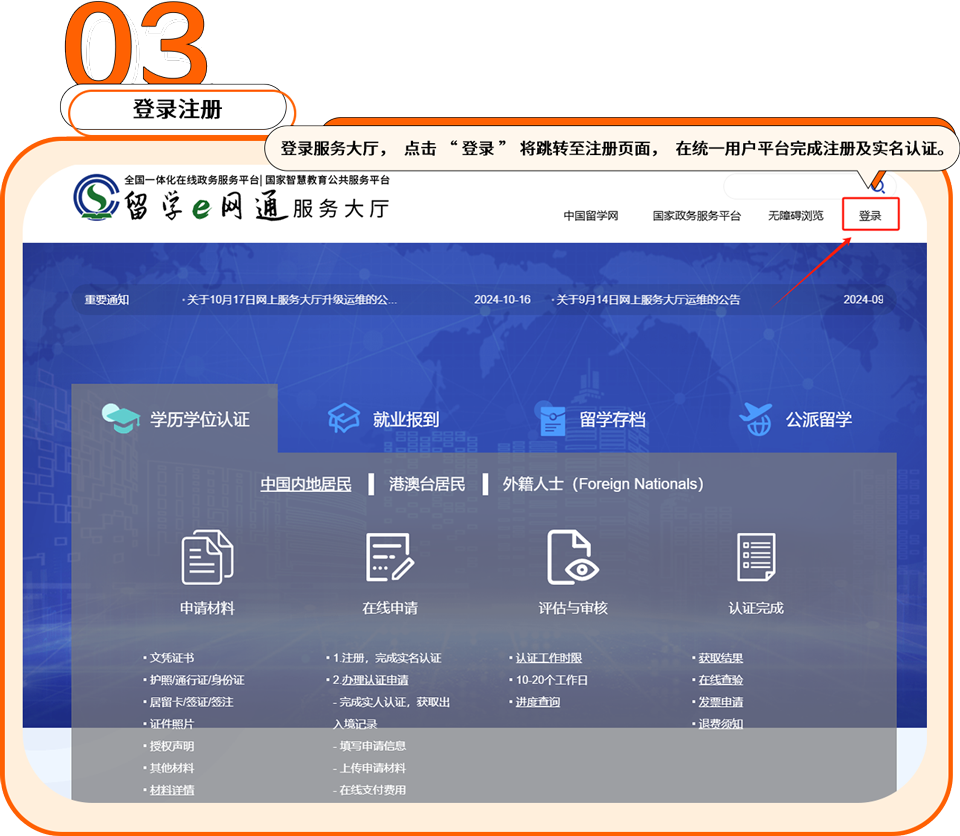Click the 其他材料 item
This screenshot has width=960, height=836.
(x=172, y=768)
